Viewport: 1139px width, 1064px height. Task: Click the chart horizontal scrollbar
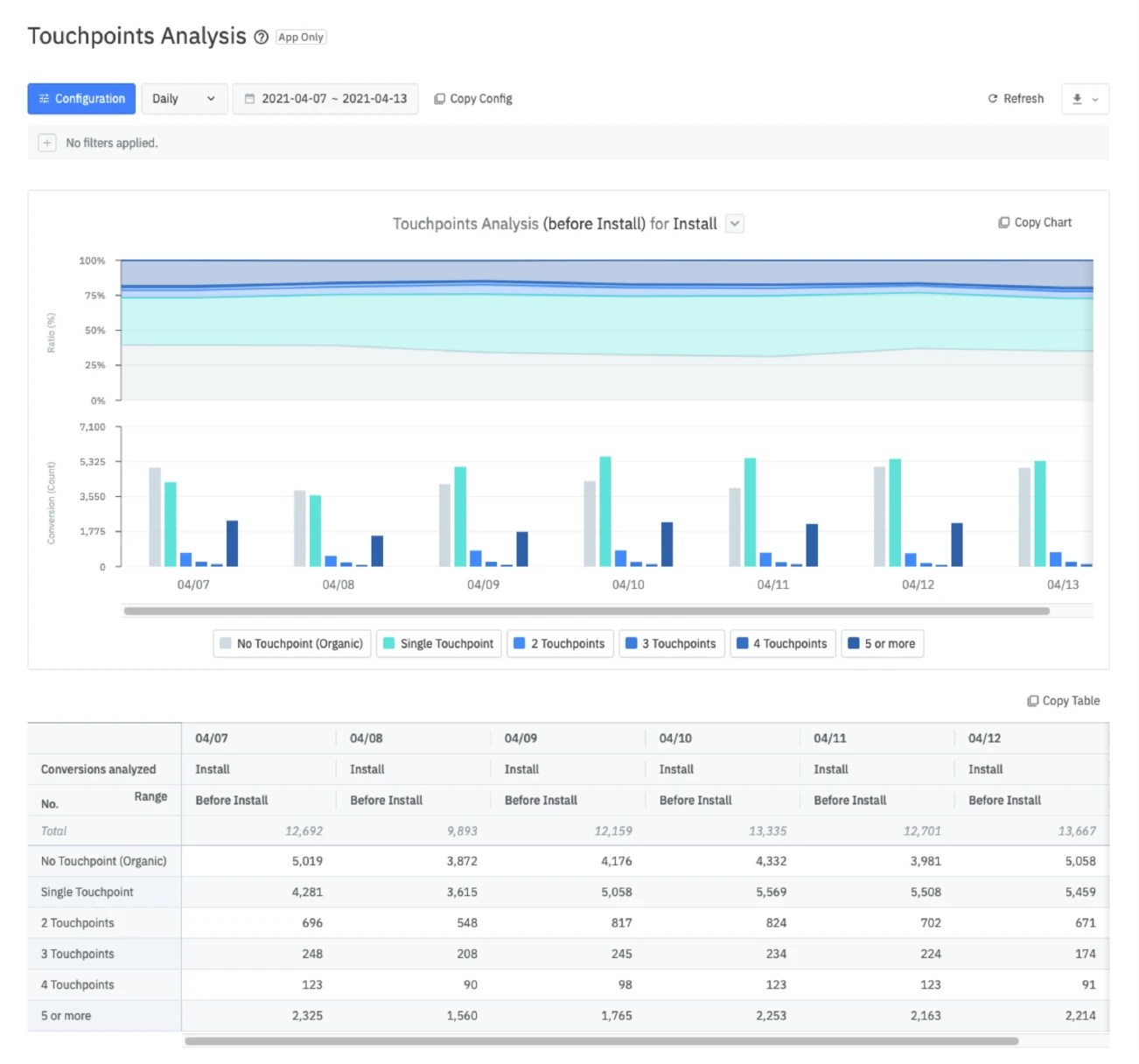pos(586,611)
